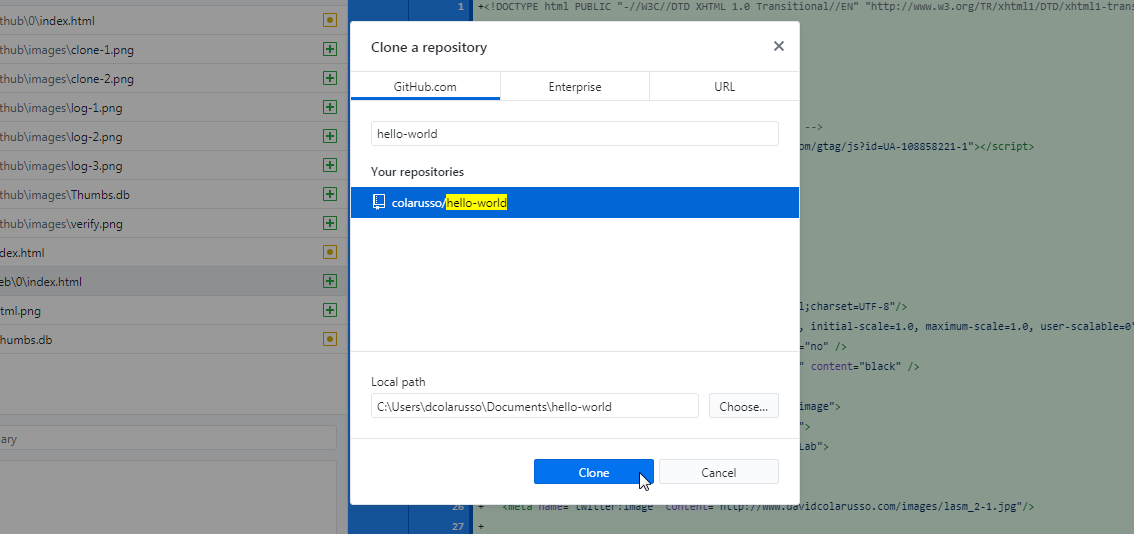
Task: Click the commit description box in background
Action: [168, 497]
